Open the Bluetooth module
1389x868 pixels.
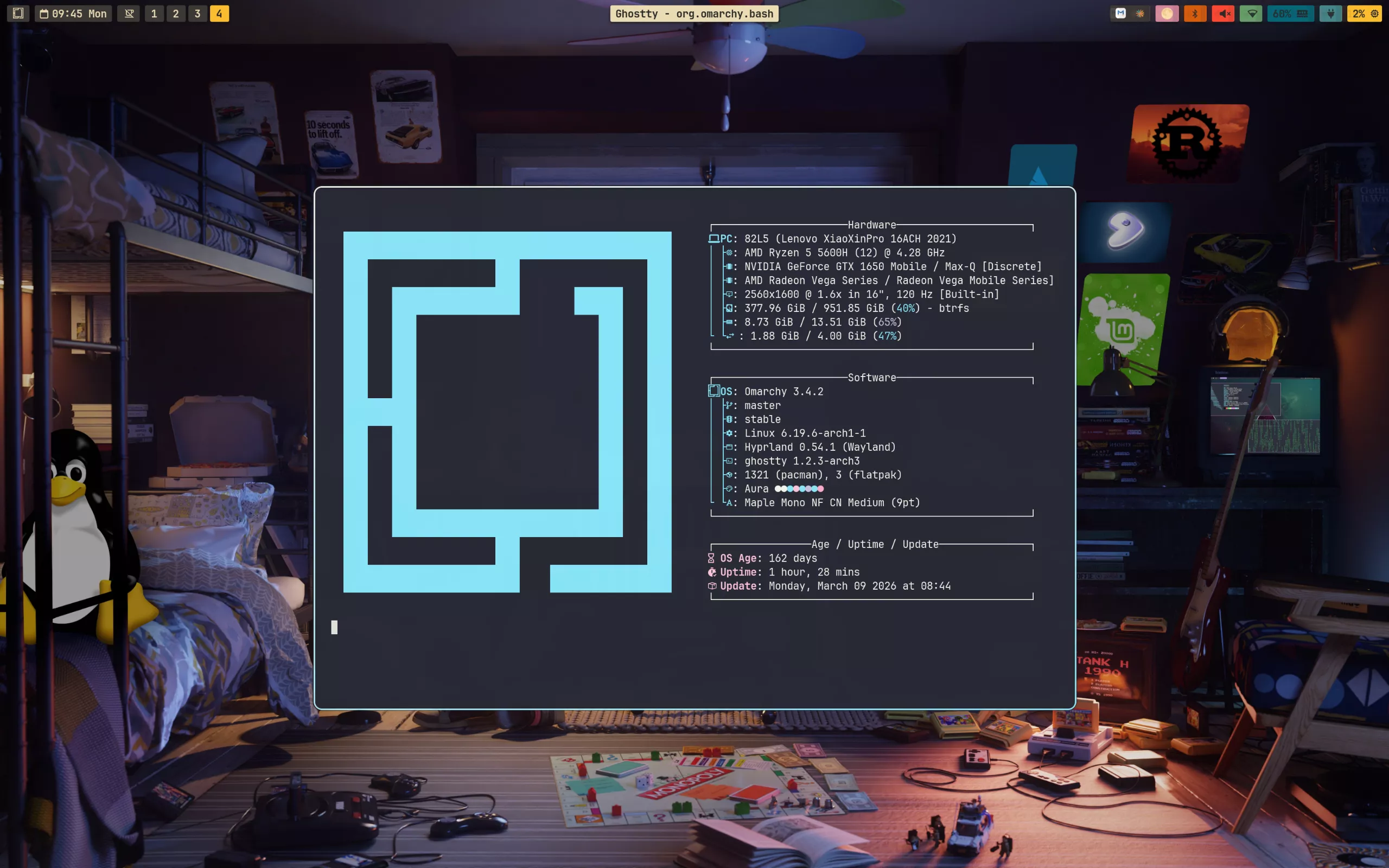tap(1195, 13)
